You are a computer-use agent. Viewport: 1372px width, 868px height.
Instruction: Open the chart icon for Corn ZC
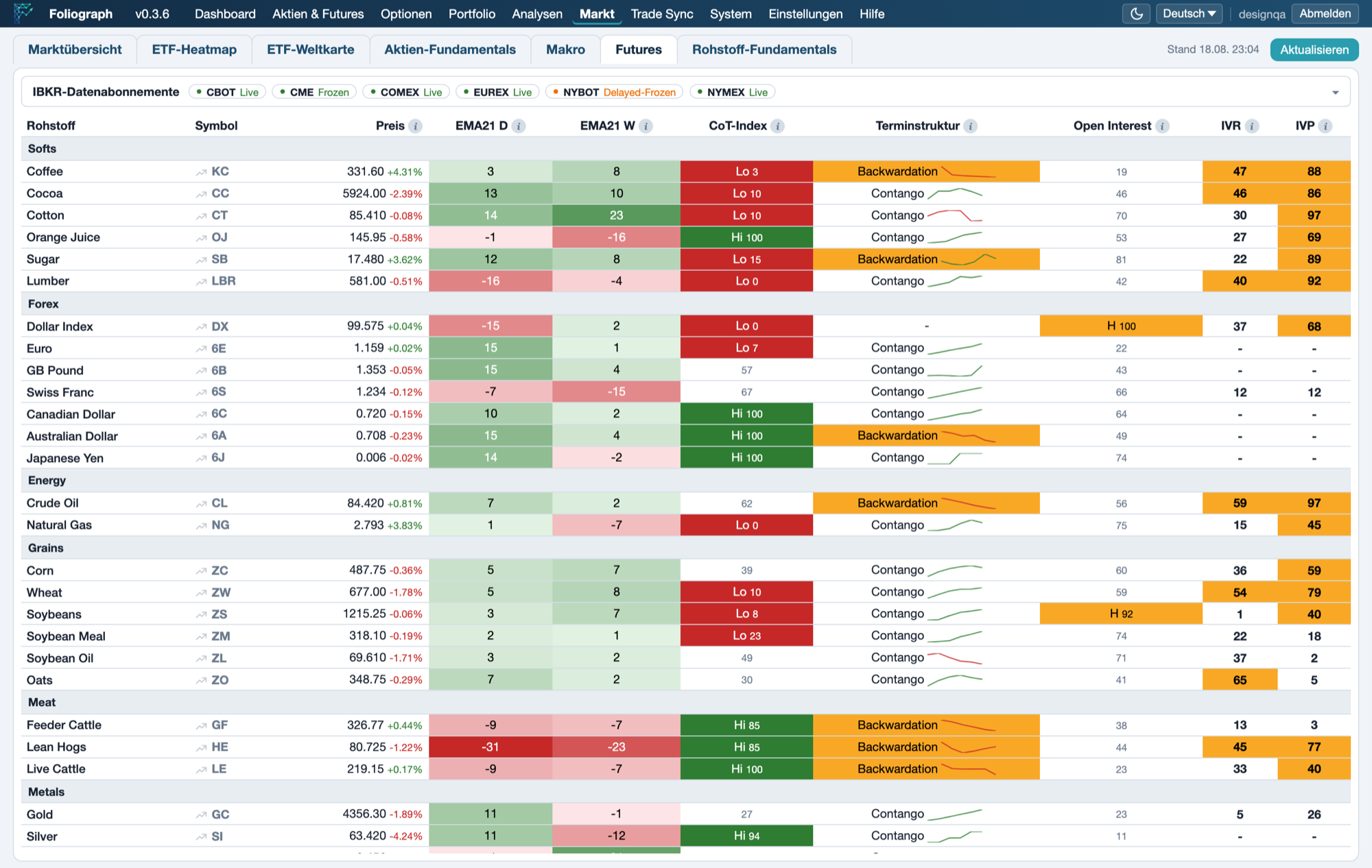201,571
